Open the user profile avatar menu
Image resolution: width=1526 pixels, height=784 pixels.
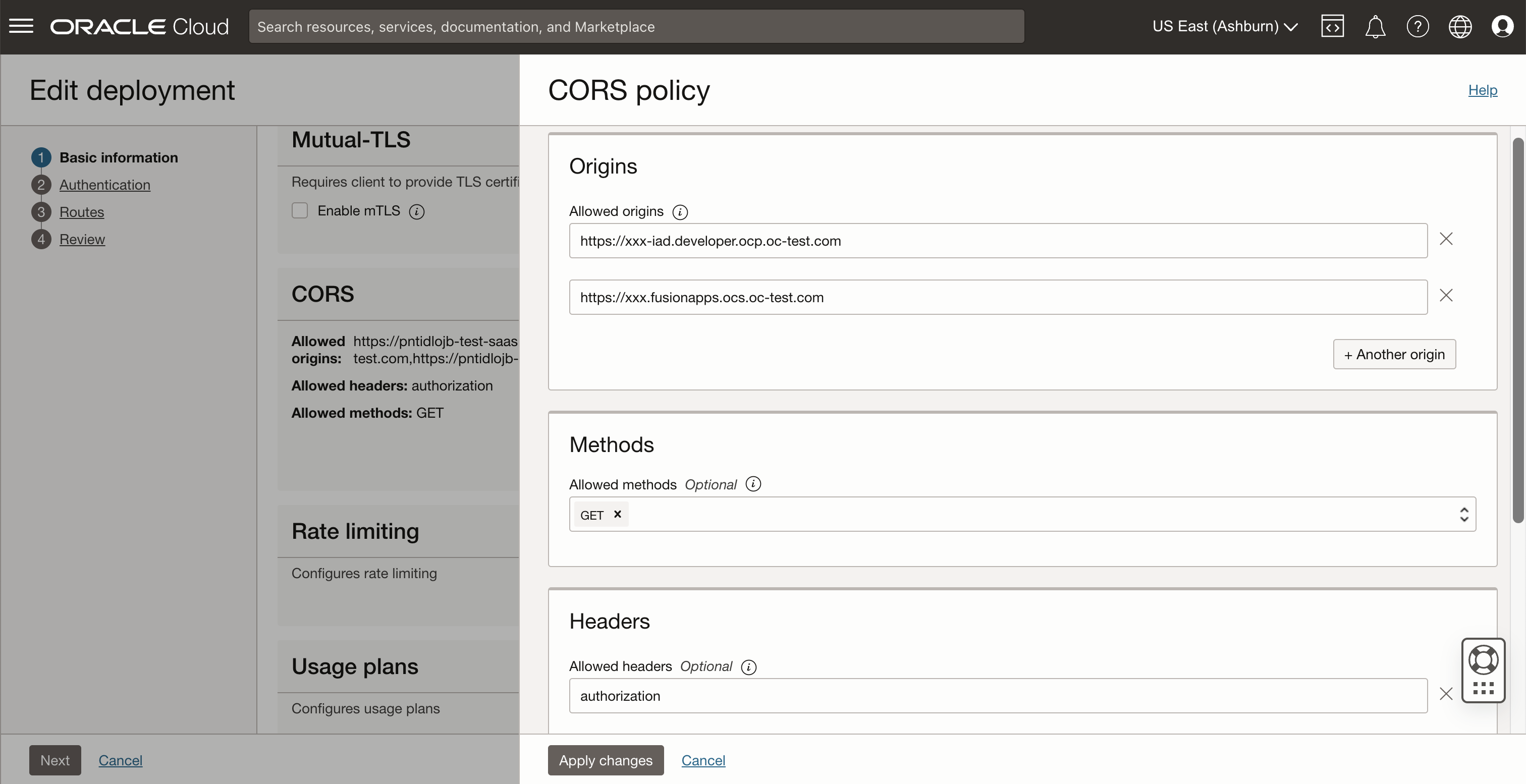[x=1503, y=26]
